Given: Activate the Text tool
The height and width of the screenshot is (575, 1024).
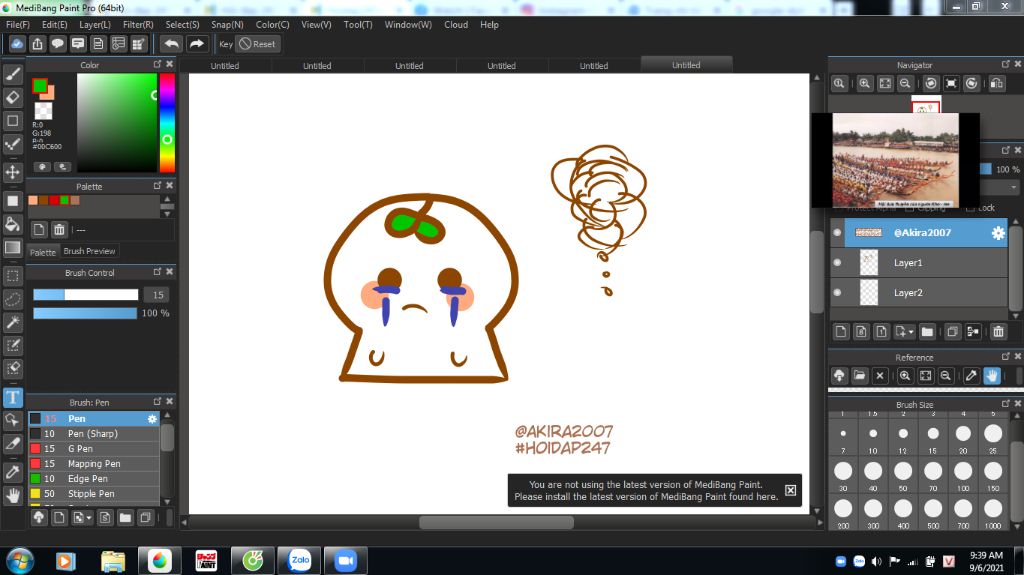Looking at the screenshot, I should coord(12,397).
